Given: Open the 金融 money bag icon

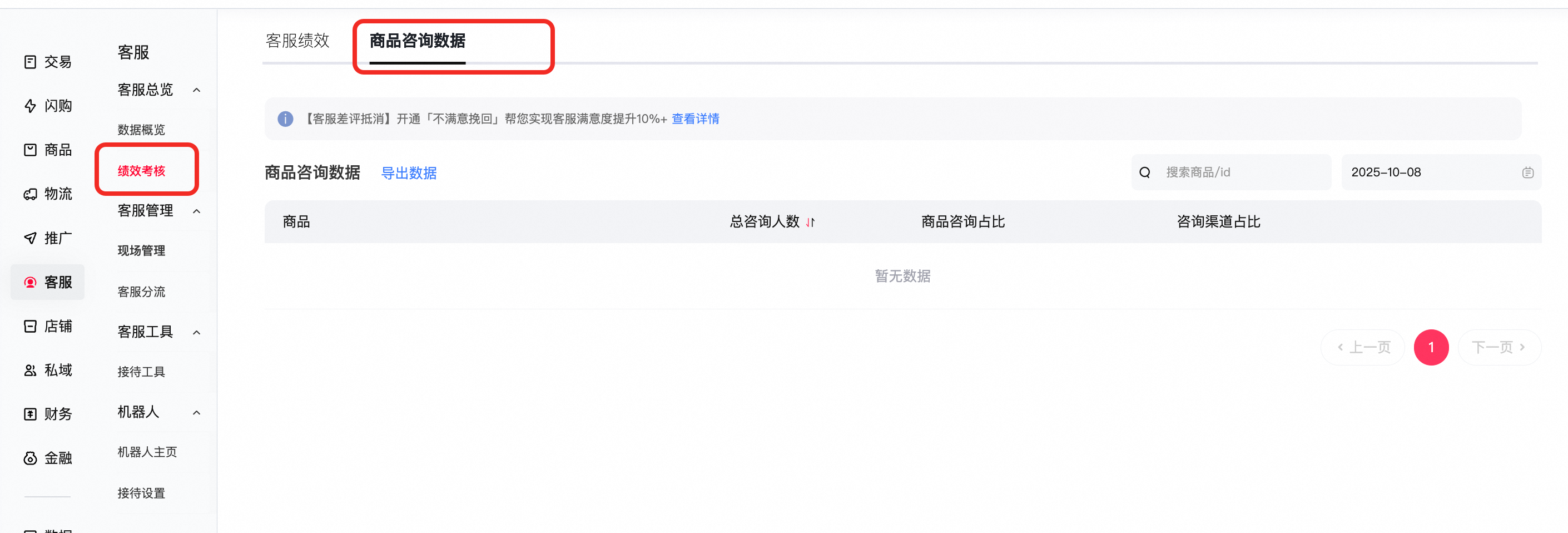Looking at the screenshot, I should 30,458.
